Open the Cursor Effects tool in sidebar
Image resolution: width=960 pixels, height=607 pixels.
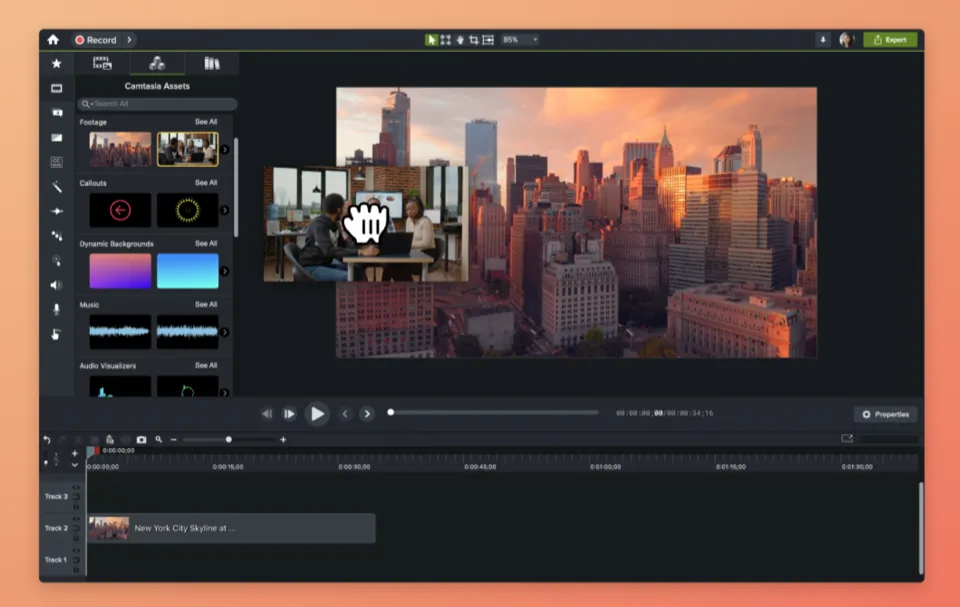56,260
